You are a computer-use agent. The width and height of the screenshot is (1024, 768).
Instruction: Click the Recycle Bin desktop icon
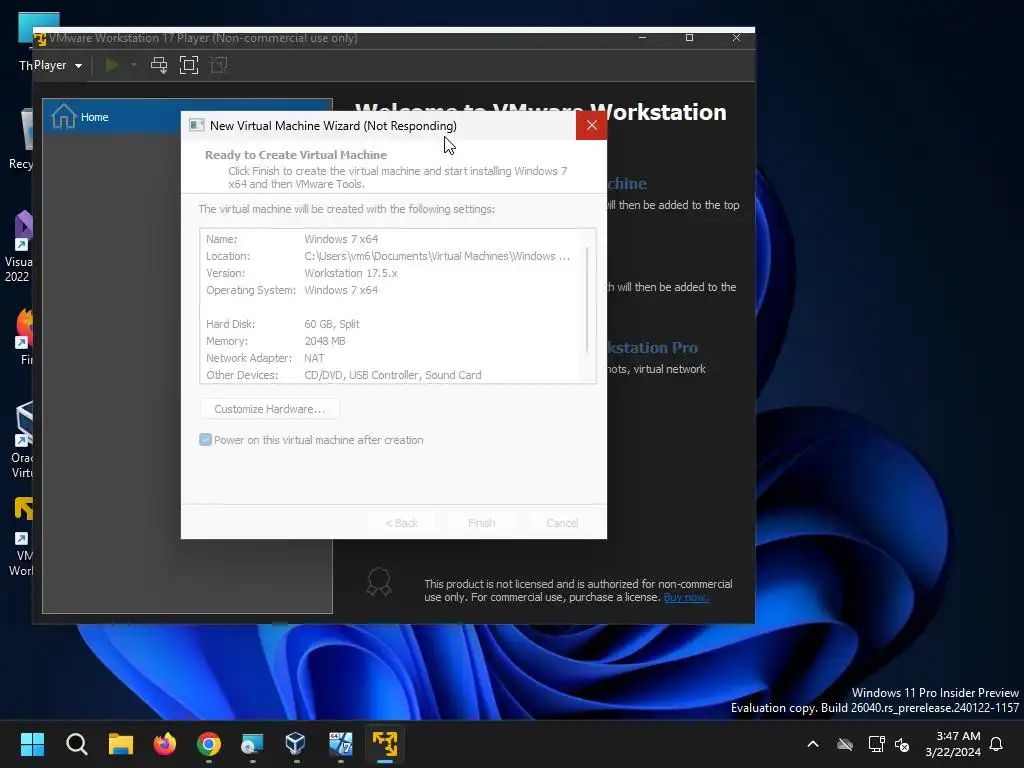23,139
